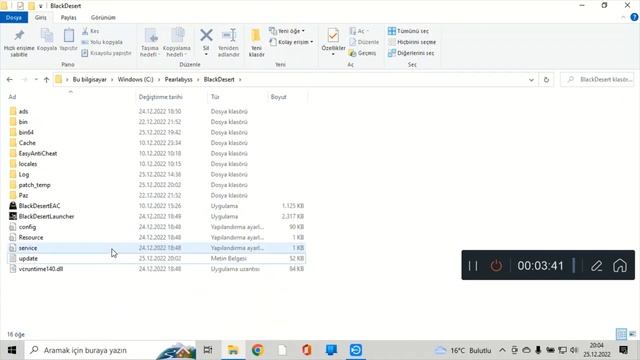Open the recorder pencil annotation tool
Viewport: 640px width, 360px height.
(596, 266)
